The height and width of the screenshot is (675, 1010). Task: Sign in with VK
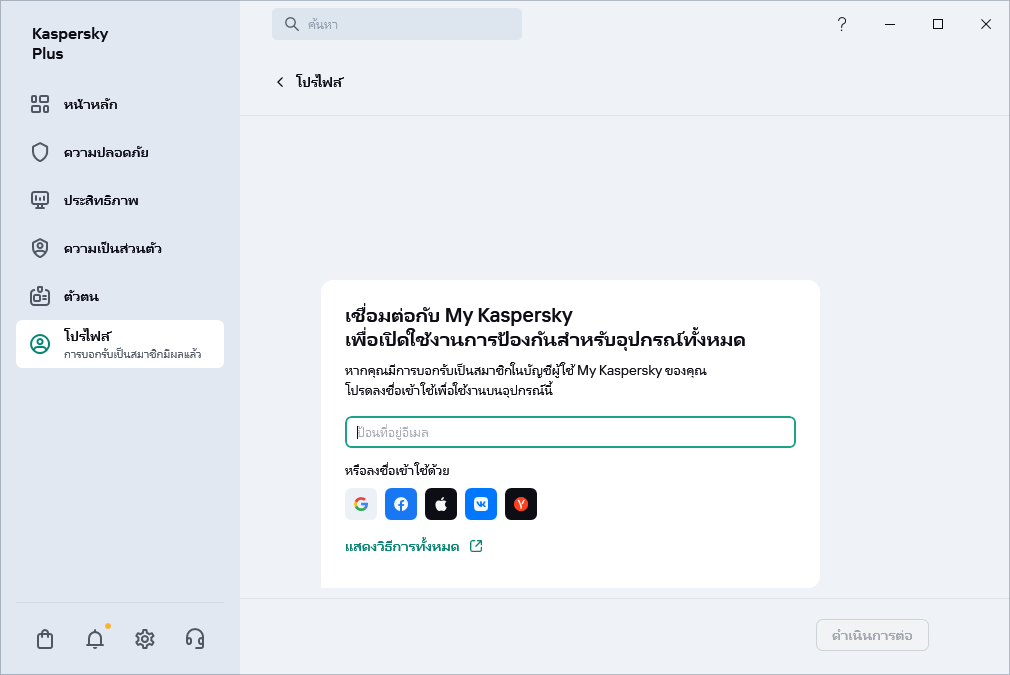pos(481,504)
